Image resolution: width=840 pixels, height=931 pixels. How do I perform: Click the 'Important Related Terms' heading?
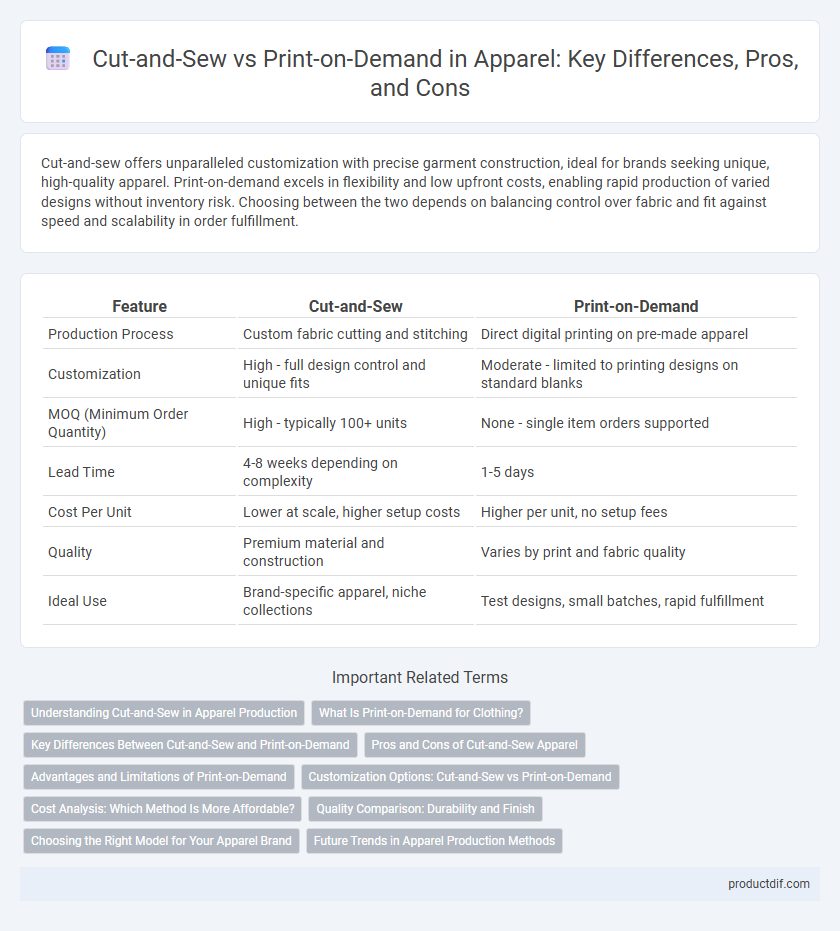pyautogui.click(x=420, y=677)
